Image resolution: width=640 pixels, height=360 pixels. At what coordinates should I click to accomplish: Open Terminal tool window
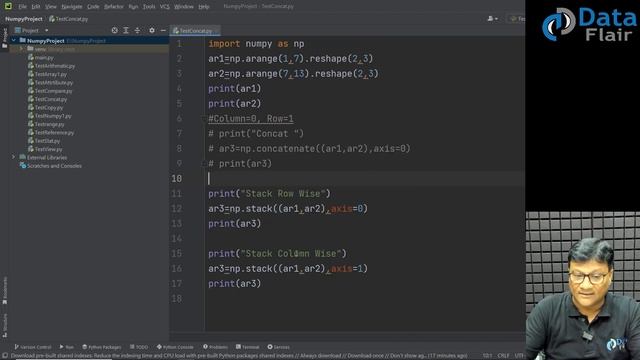tap(247, 347)
